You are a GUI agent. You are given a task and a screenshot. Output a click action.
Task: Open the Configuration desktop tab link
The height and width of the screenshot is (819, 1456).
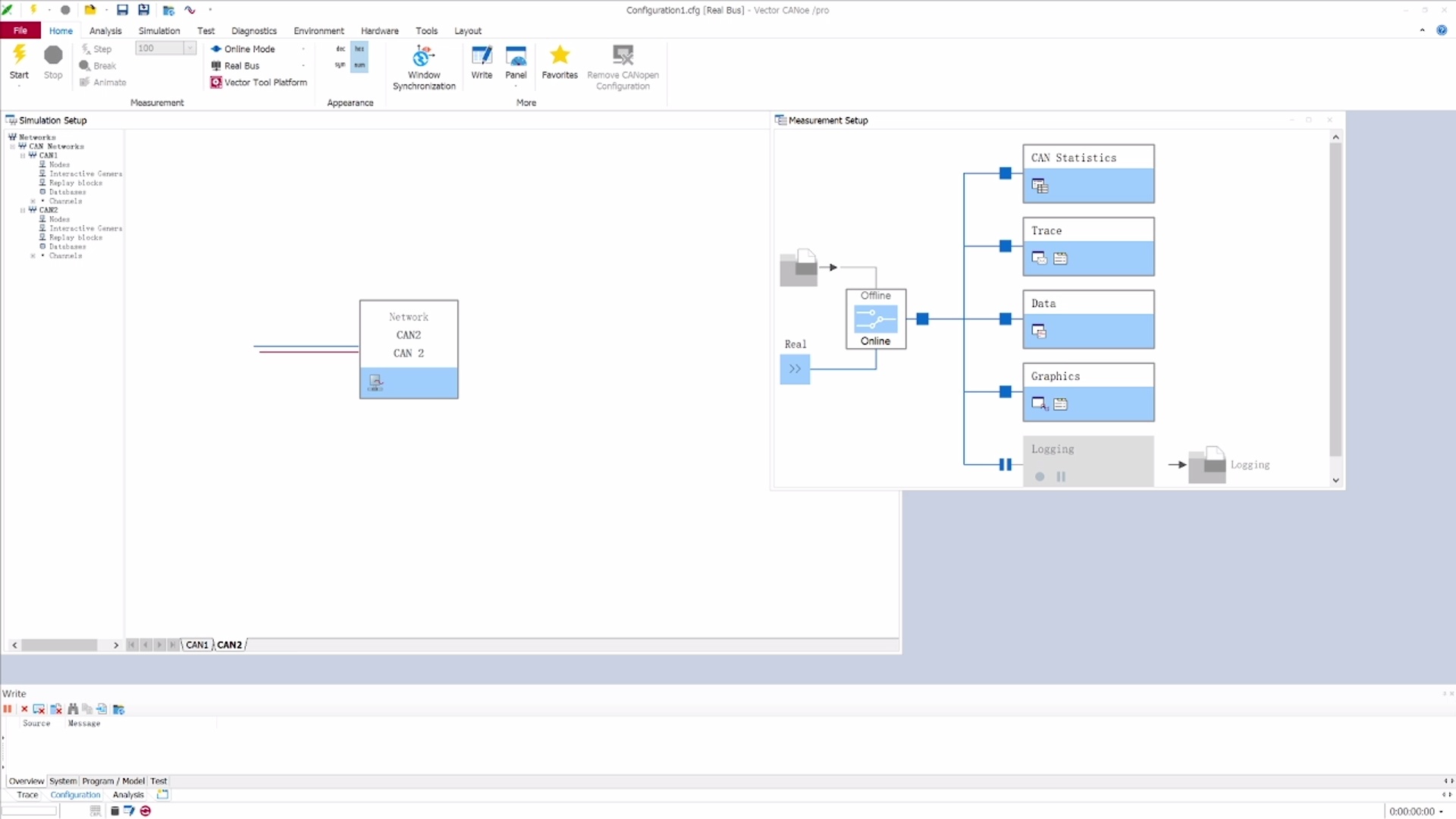[x=75, y=795]
